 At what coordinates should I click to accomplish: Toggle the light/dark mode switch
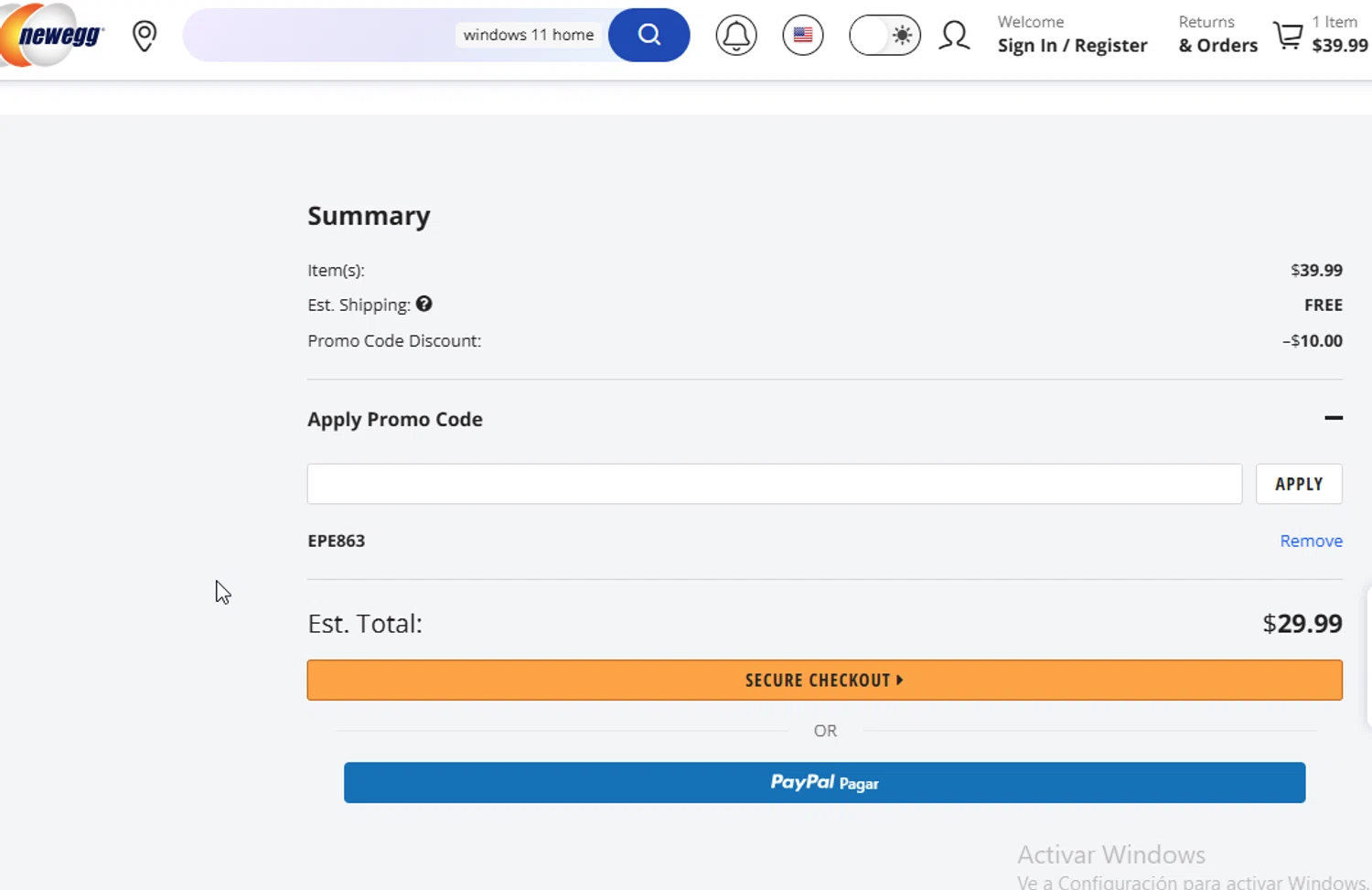pos(884,36)
